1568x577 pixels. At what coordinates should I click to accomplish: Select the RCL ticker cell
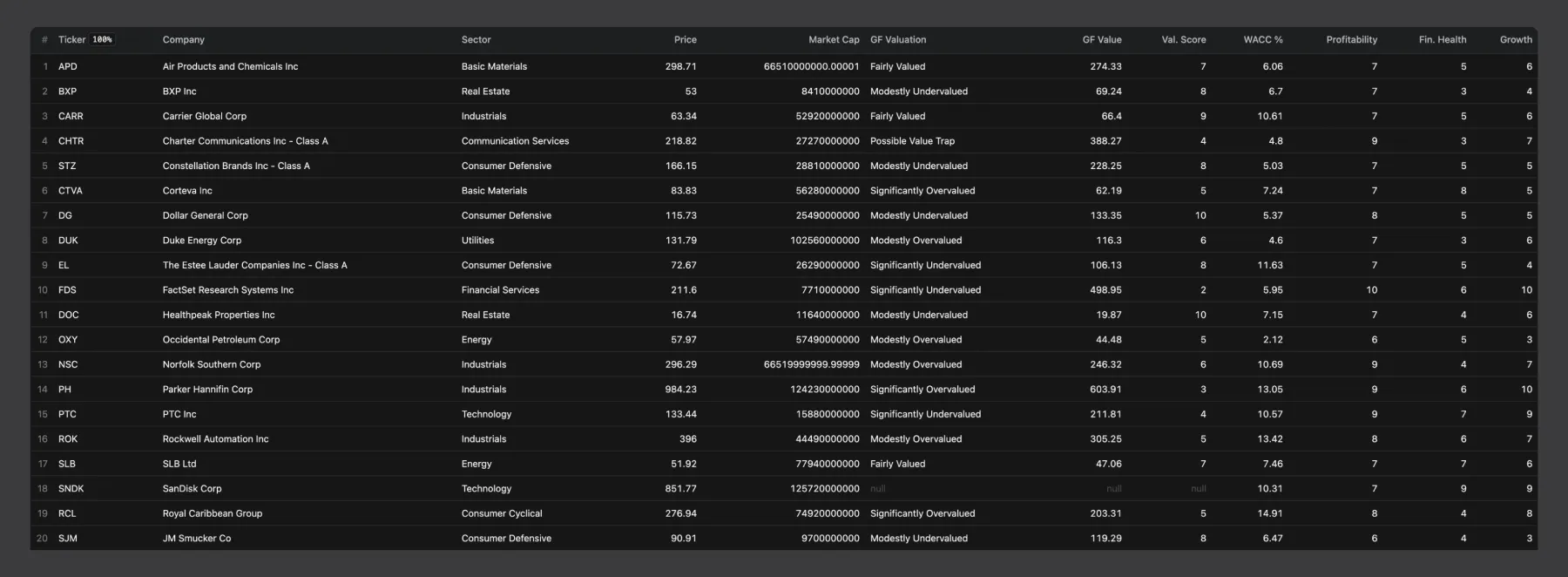(x=67, y=513)
